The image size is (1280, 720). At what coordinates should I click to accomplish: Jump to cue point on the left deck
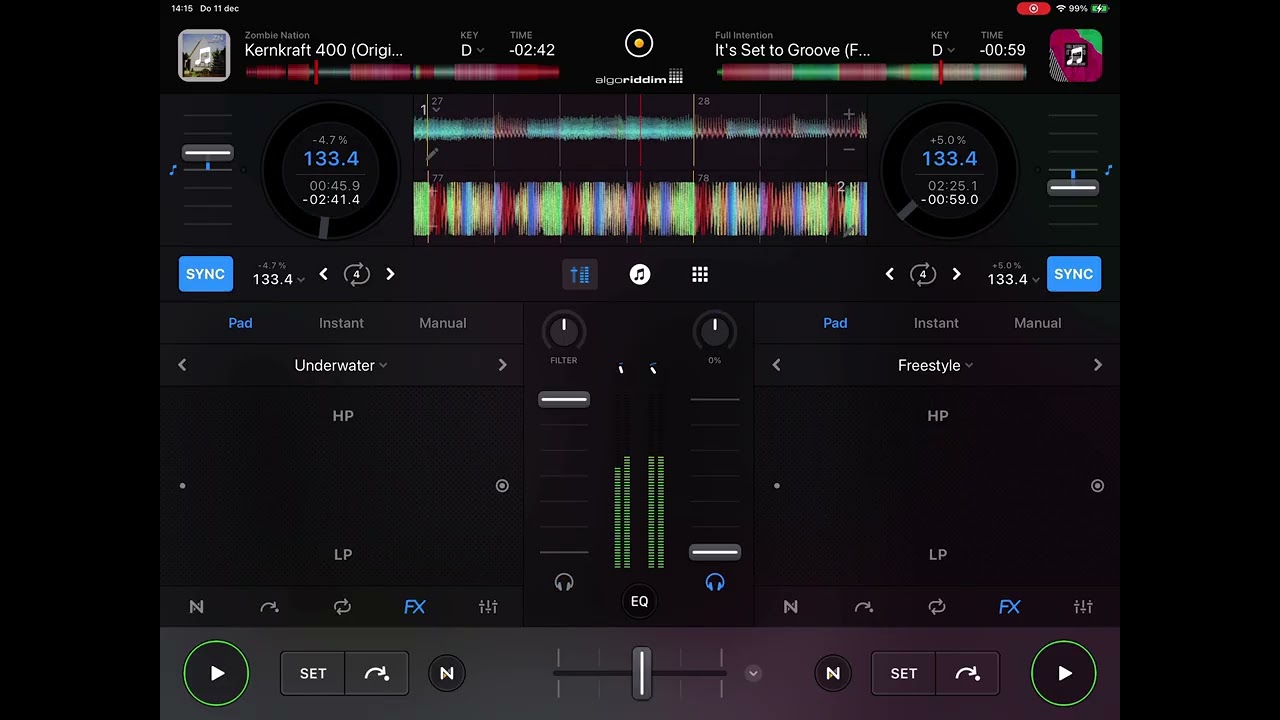click(x=377, y=674)
